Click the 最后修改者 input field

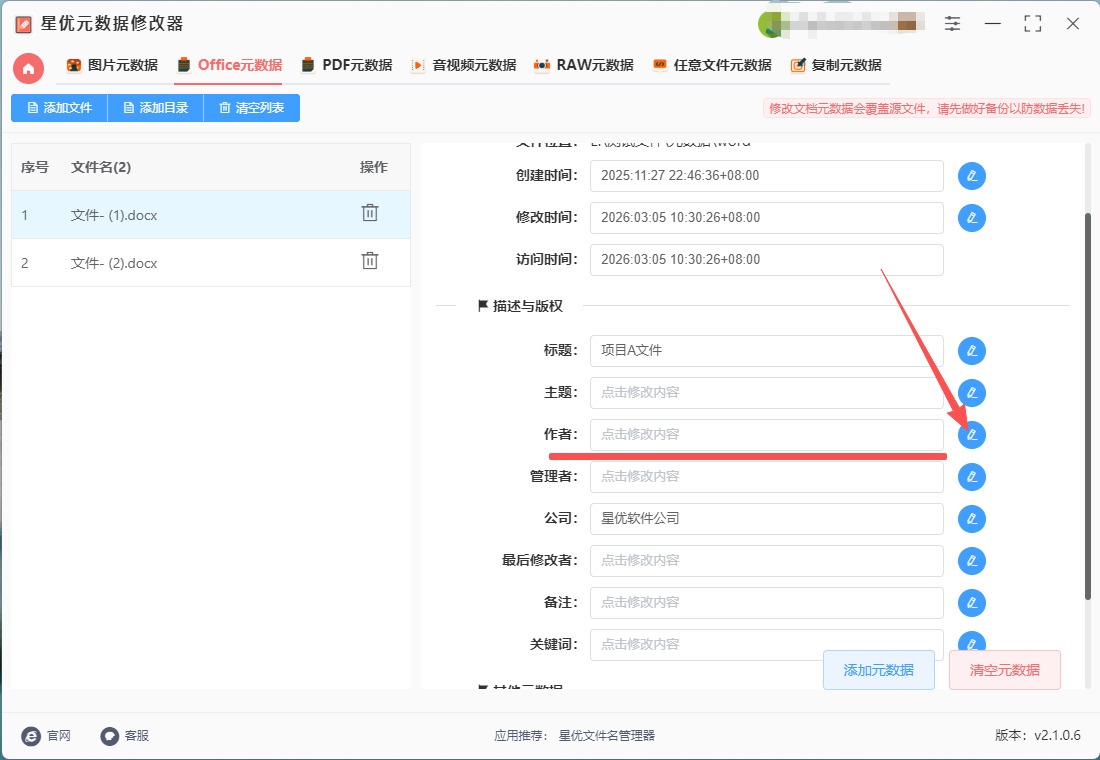[x=767, y=561]
